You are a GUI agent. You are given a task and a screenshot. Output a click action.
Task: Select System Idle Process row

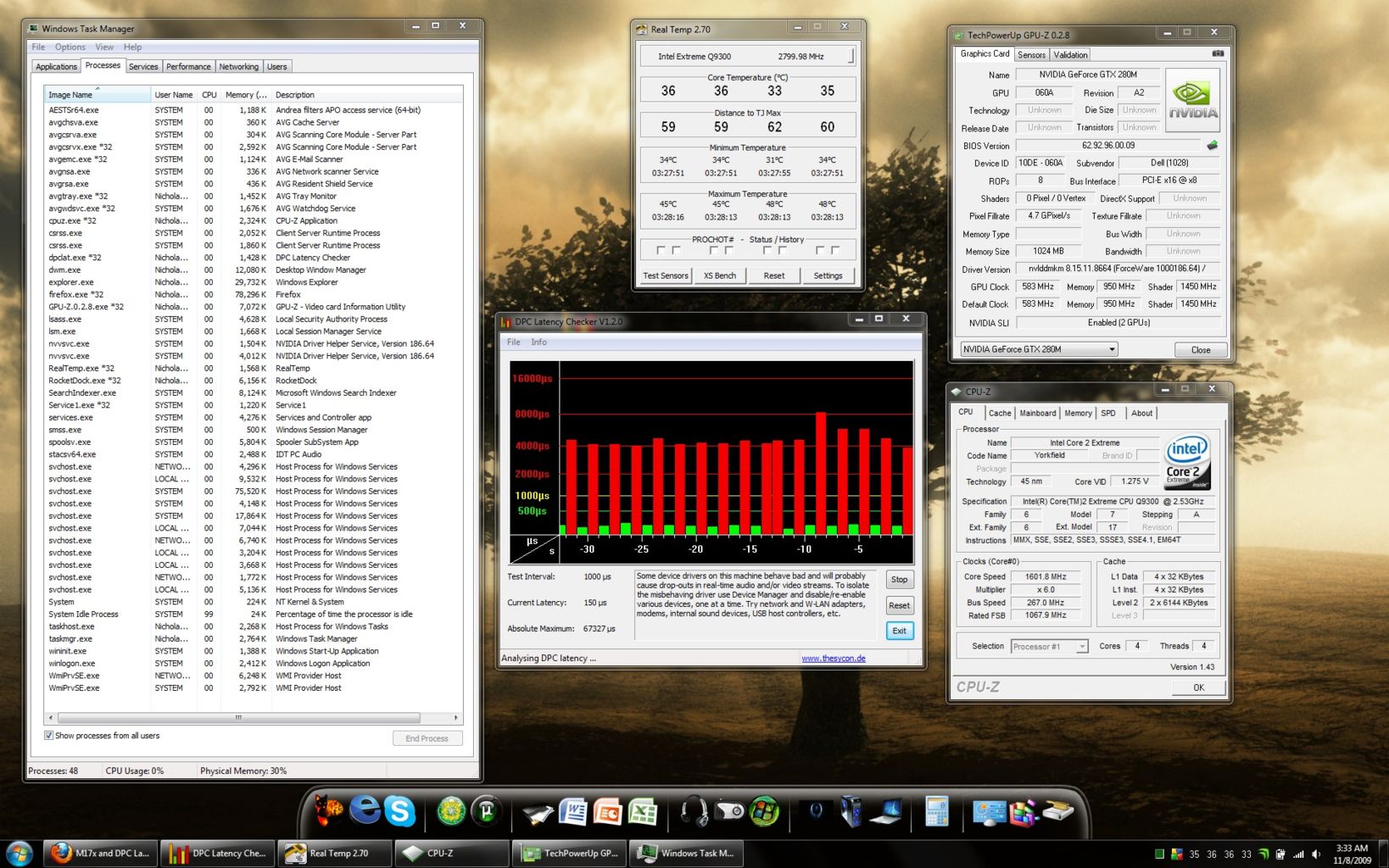pos(254,614)
